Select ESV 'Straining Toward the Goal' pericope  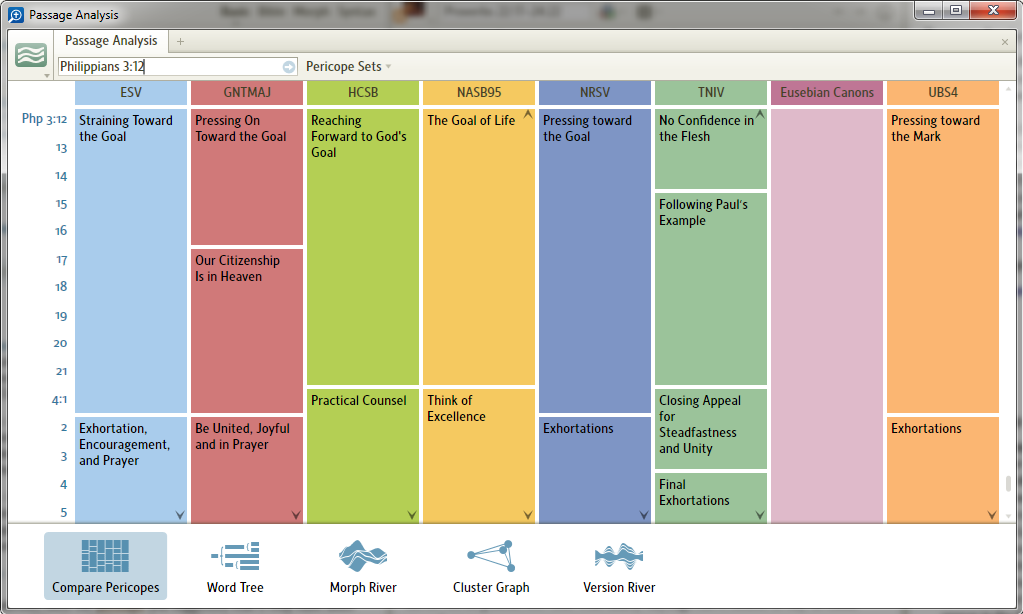pyautogui.click(x=131, y=260)
